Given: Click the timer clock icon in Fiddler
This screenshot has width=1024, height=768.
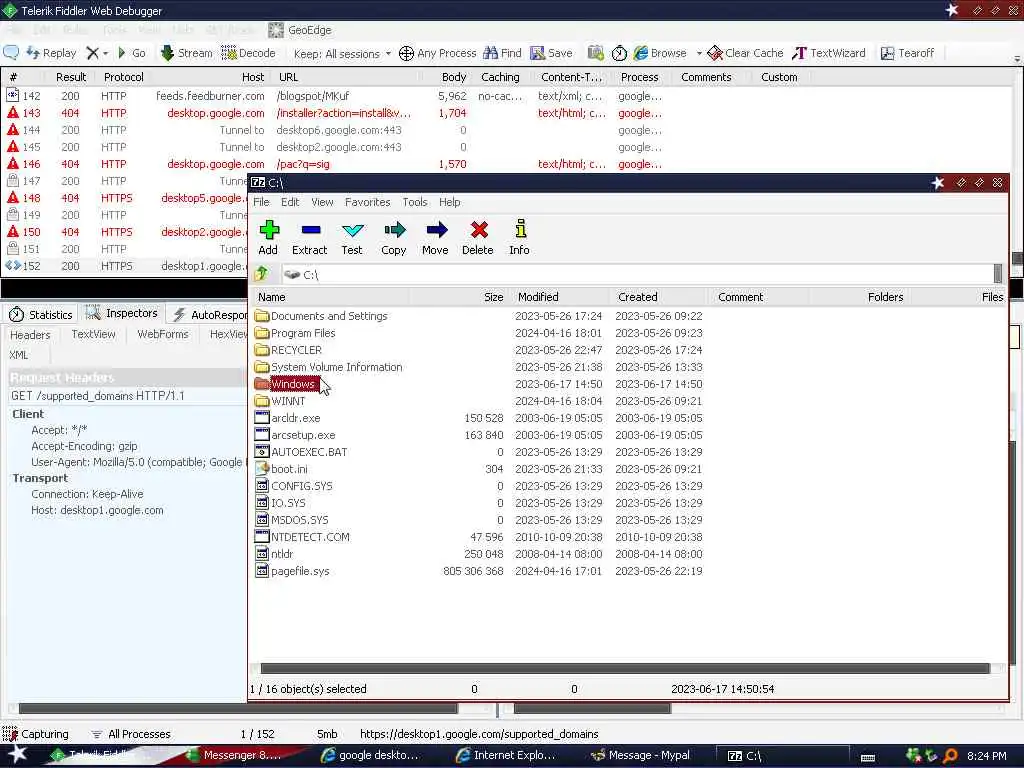Looking at the screenshot, I should pyautogui.click(x=619, y=53).
